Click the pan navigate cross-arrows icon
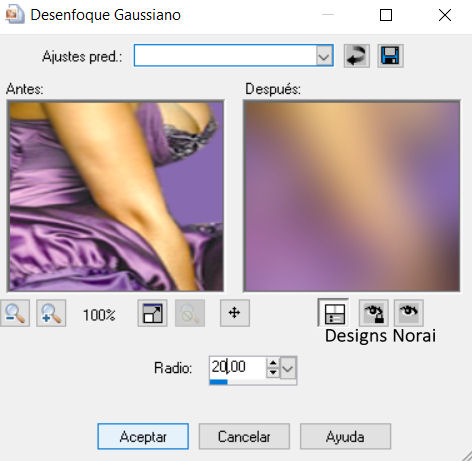Screen dimensions: 472x461 coord(235,313)
